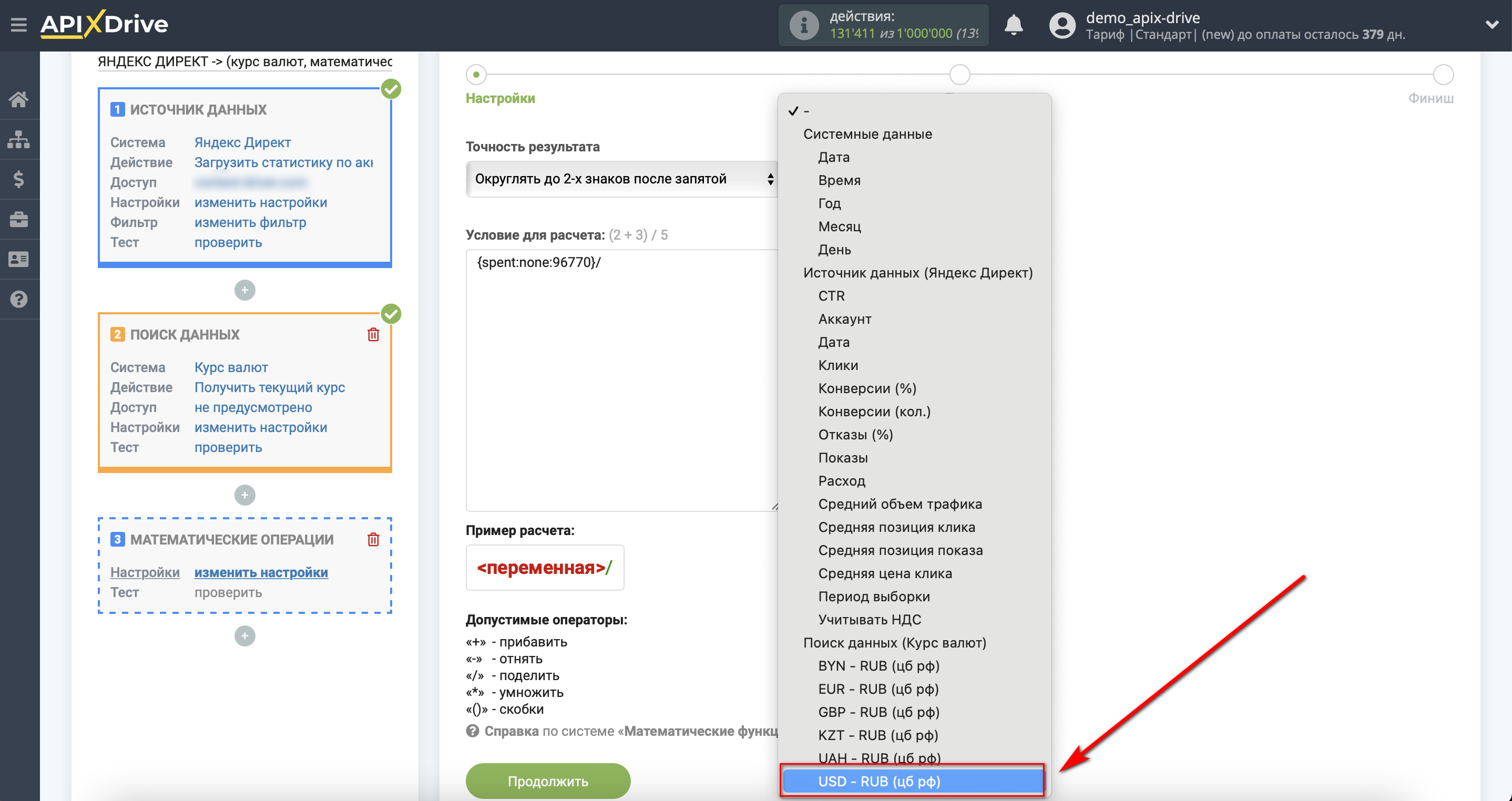Select Дата under Источник данных (Яндекс Директ)
The image size is (1512, 801).
[x=914, y=342]
